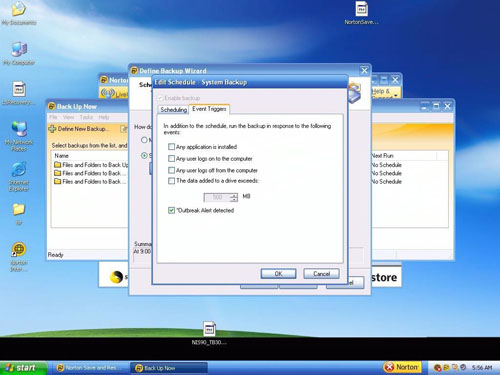Select the first Files and Folders to Back Up folder icon
This screenshot has height=375, width=500.
tap(57, 165)
